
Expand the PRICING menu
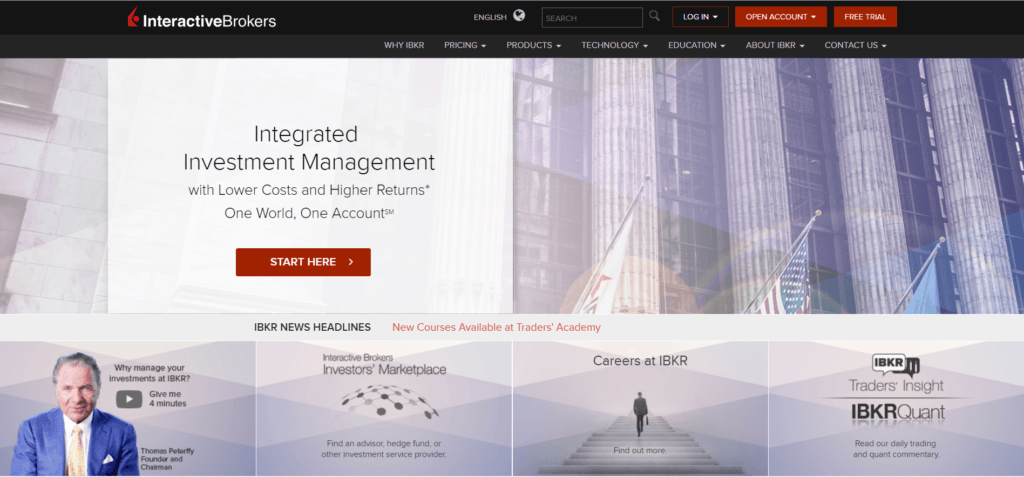pyautogui.click(x=465, y=45)
